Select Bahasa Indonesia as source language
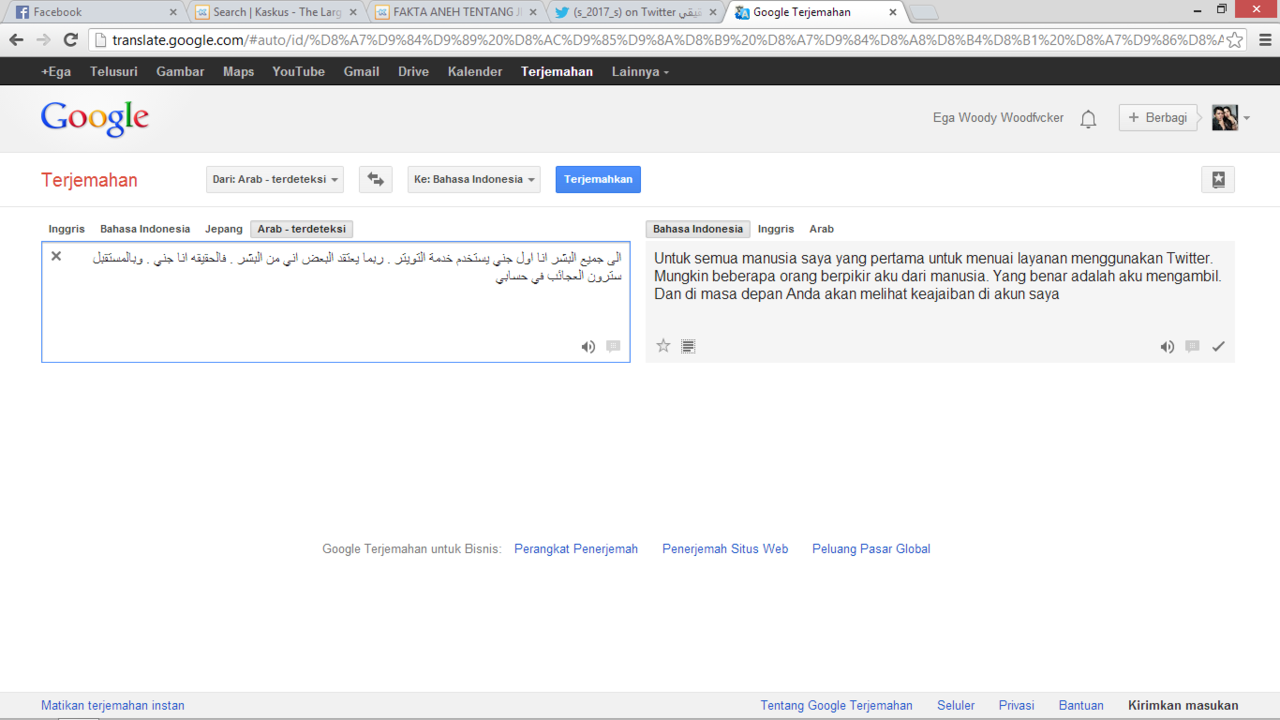1280x720 pixels. click(145, 229)
